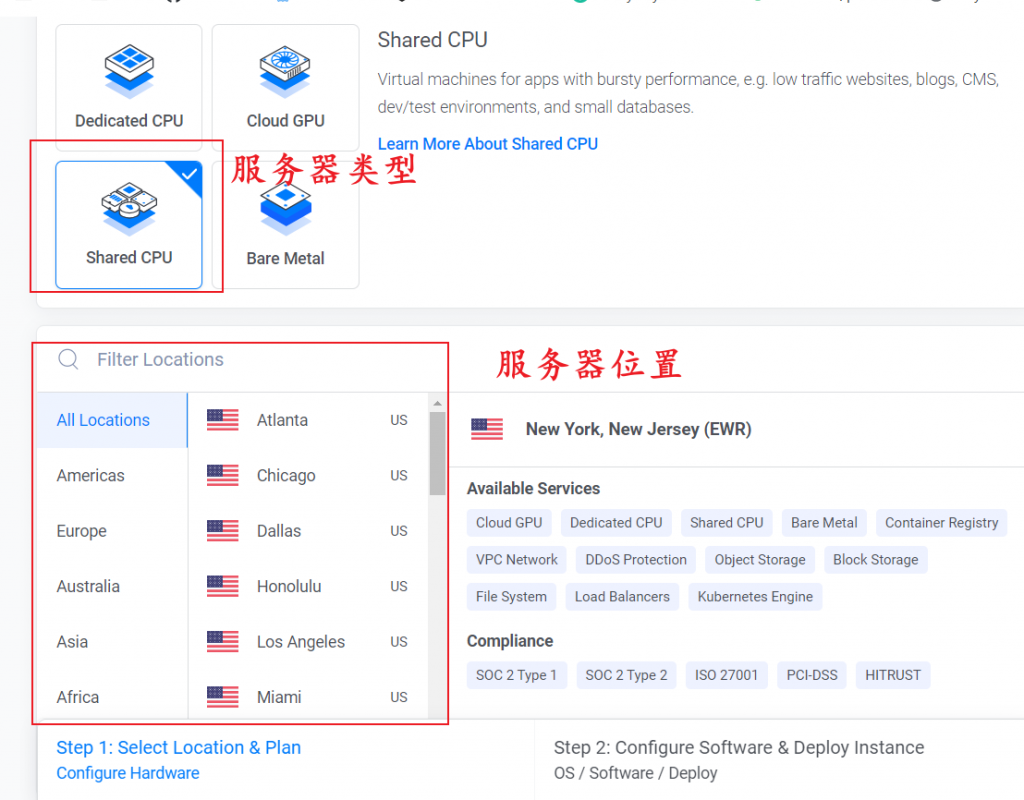Choose the Cloud GPU server type icon
This screenshot has width=1024, height=800.
285,71
